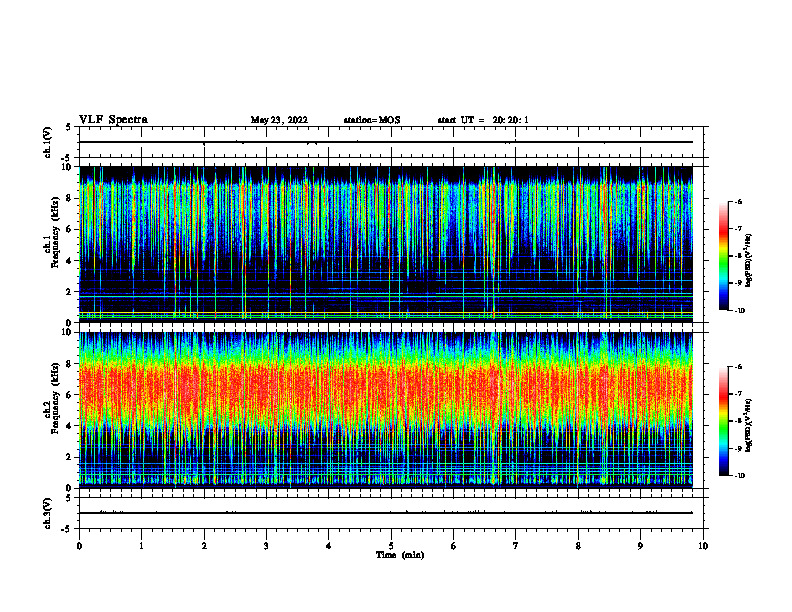Click the "-6" label on ch.1 colorbar
The height and width of the screenshot is (612, 792).
click(x=739, y=201)
